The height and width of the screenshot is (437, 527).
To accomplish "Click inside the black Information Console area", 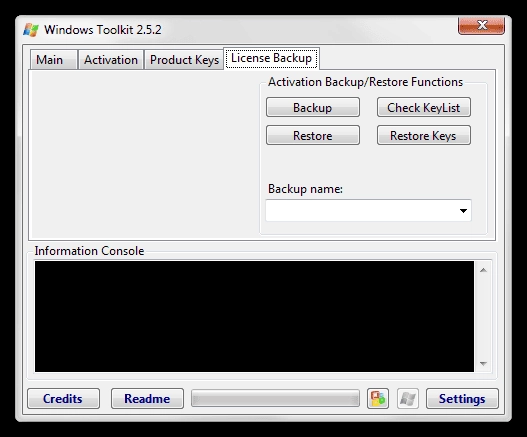I will [x=254, y=316].
